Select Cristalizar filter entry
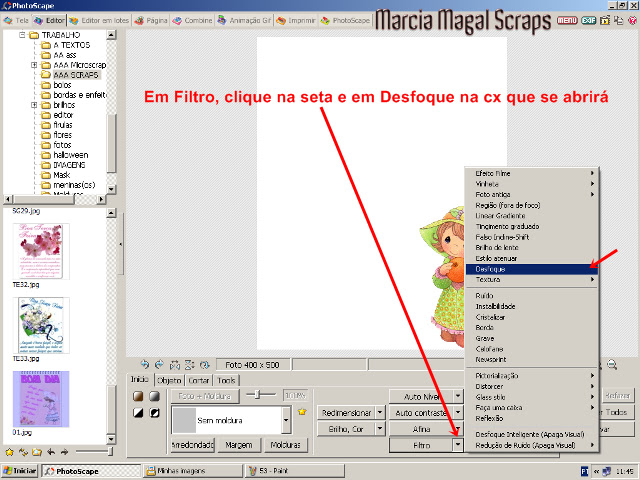 (x=532, y=317)
